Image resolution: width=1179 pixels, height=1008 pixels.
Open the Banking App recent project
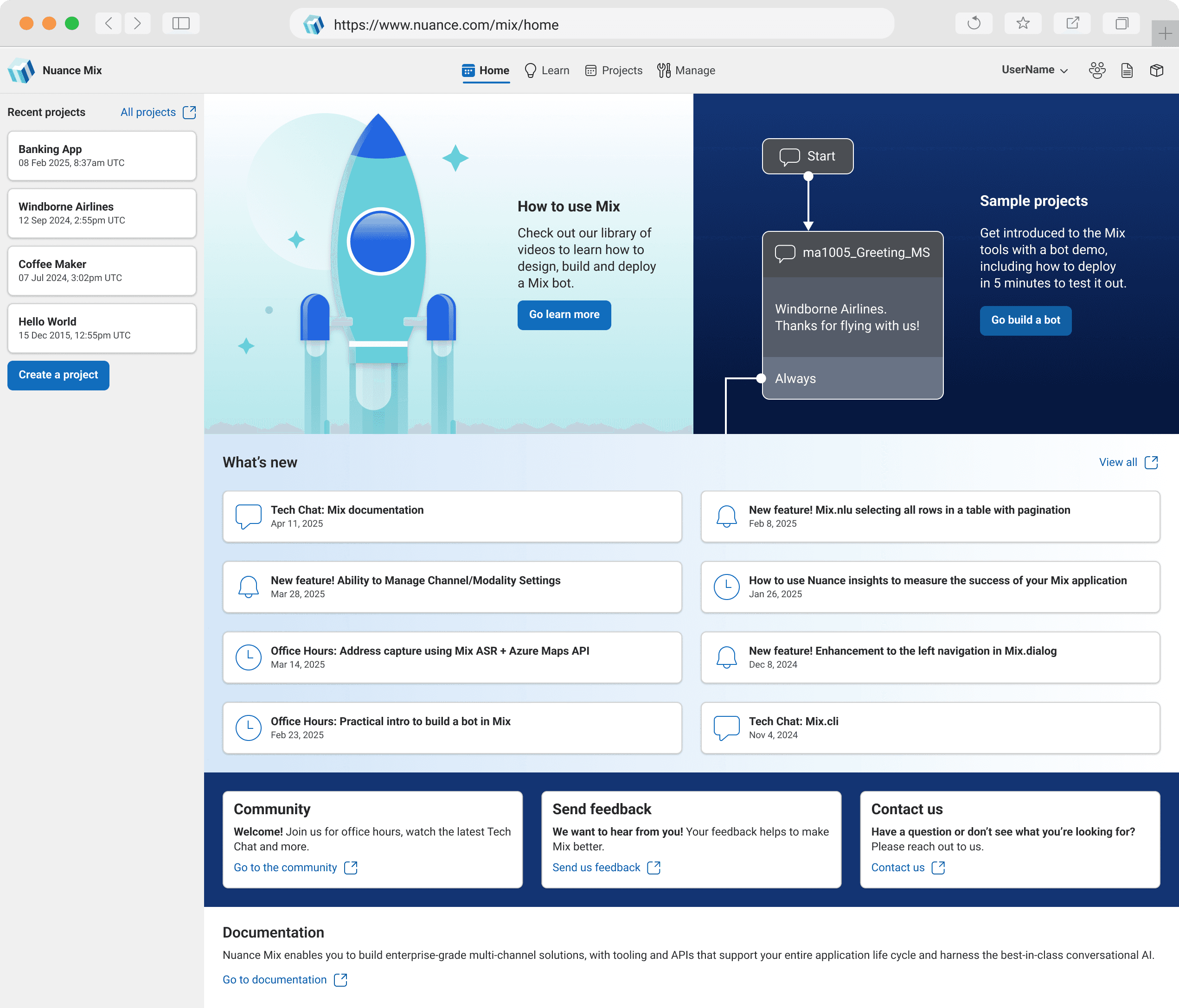point(101,155)
